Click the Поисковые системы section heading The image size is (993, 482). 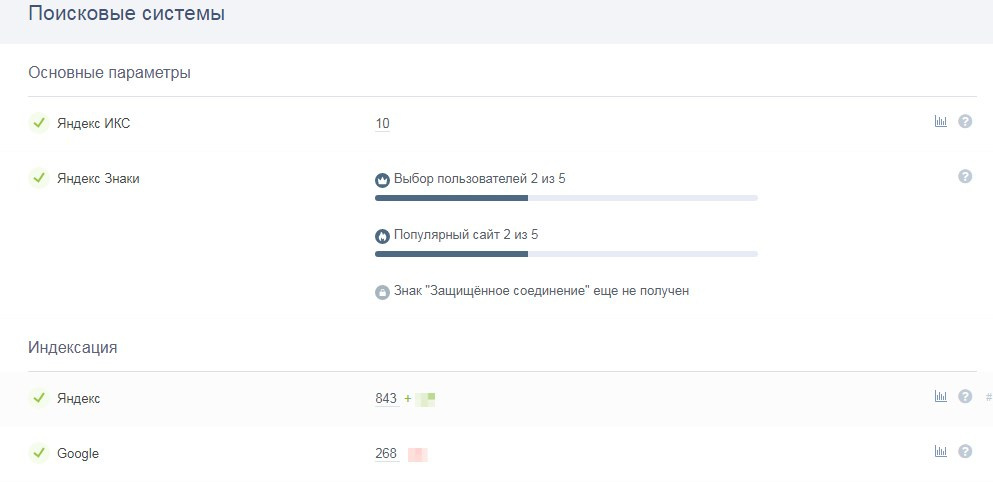126,14
